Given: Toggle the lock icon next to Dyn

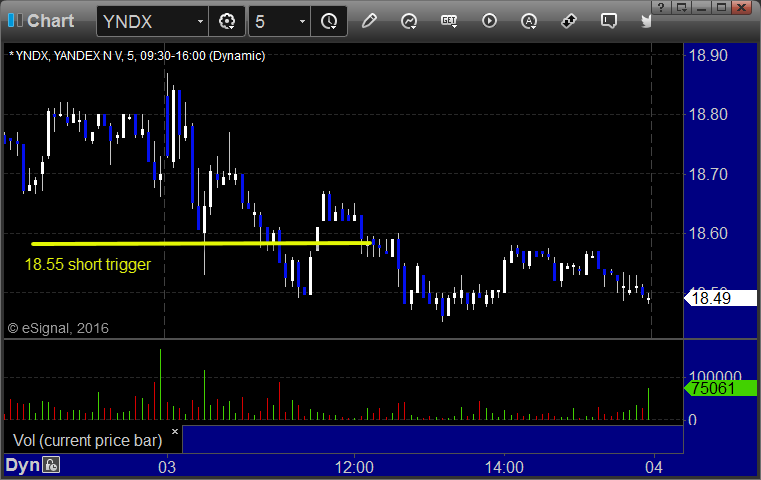Looking at the screenshot, I should pyautogui.click(x=51, y=465).
